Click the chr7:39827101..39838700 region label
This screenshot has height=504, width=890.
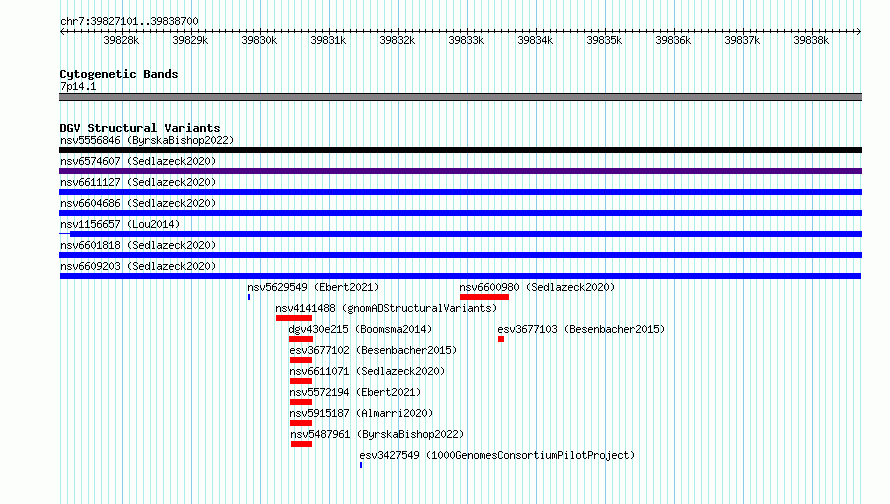coord(129,22)
